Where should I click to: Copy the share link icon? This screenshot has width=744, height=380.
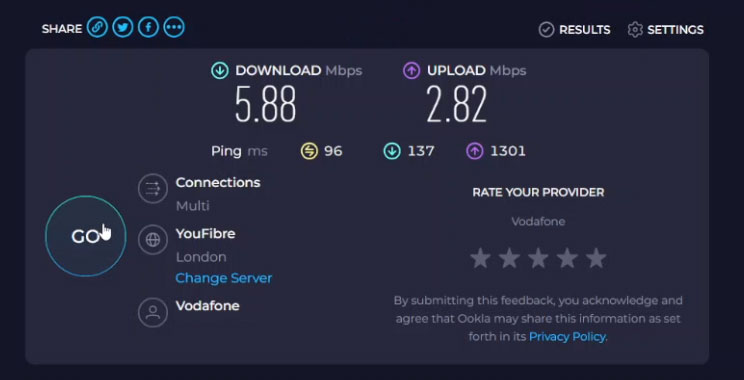(97, 28)
